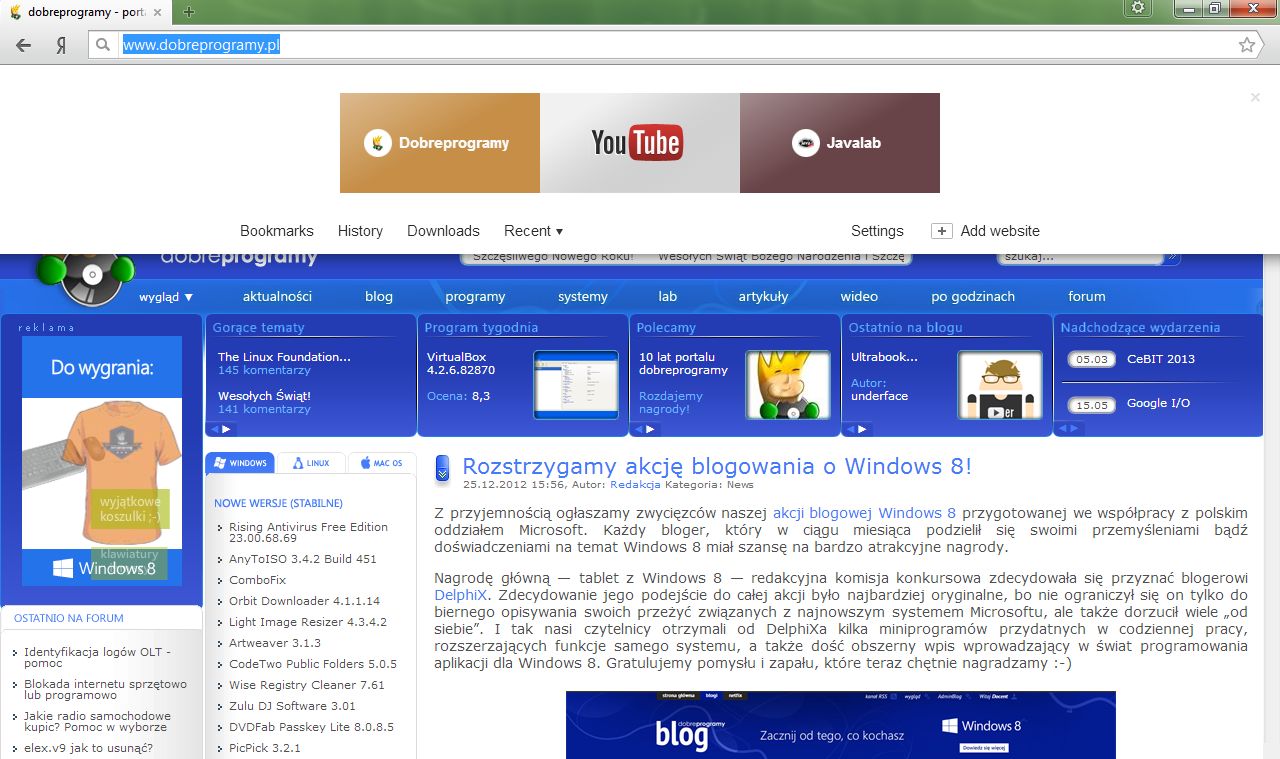The height and width of the screenshot is (759, 1280).
Task: Go to blog section
Action: (379, 297)
